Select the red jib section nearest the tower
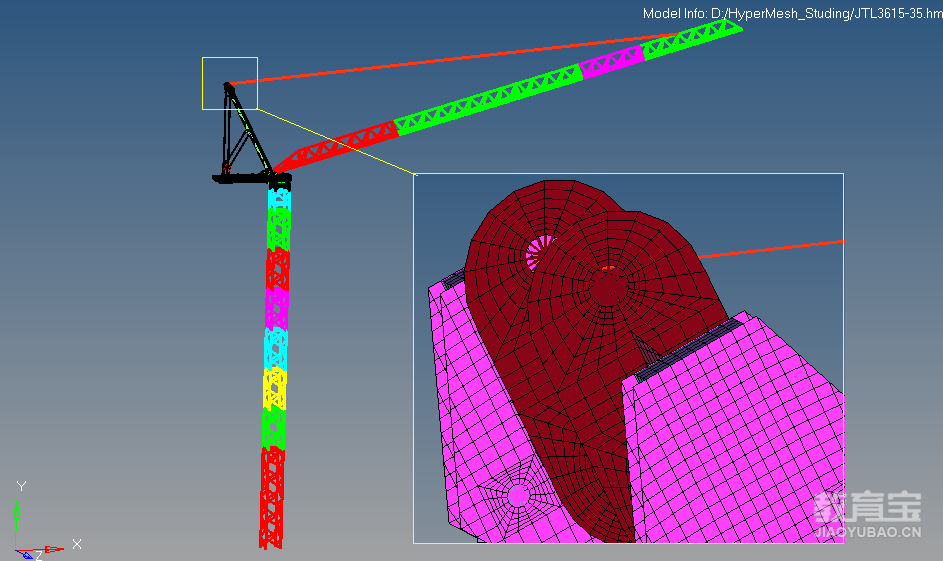The width and height of the screenshot is (943, 561). (340, 146)
